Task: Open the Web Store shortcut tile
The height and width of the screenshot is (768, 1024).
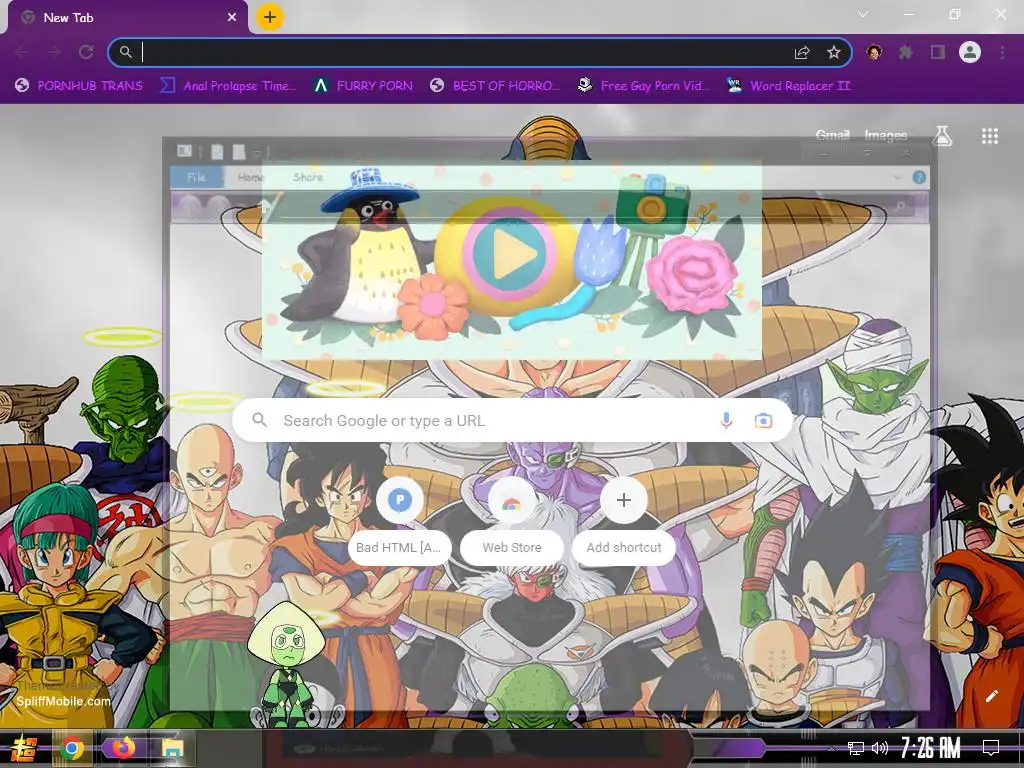Action: 511,522
